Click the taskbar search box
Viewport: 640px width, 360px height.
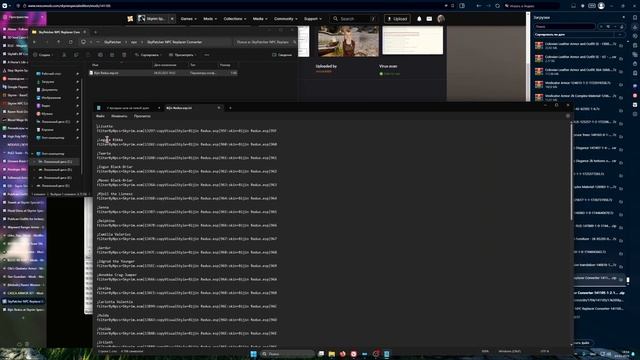click(x=288, y=354)
